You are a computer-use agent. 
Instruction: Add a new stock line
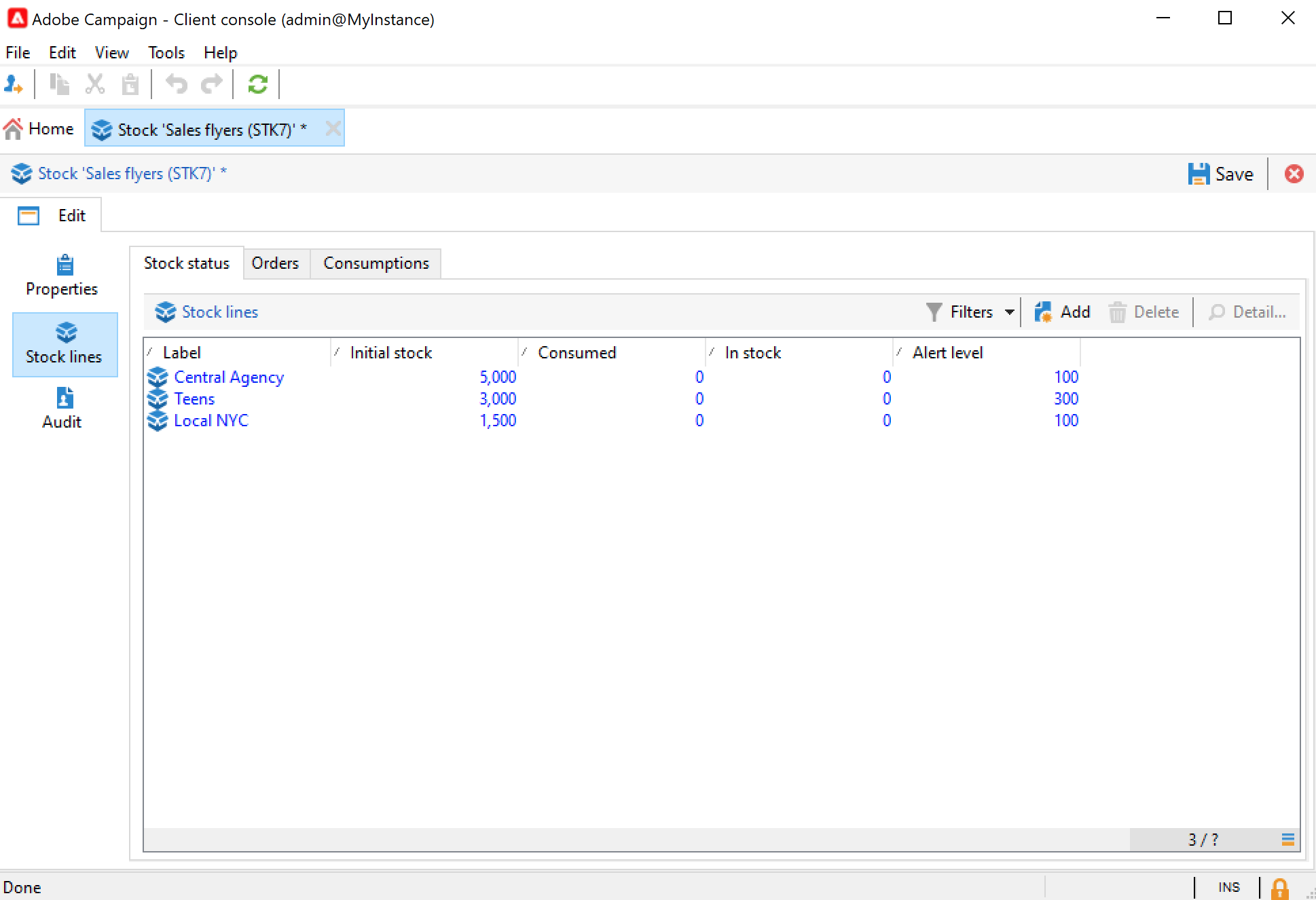tap(1063, 312)
